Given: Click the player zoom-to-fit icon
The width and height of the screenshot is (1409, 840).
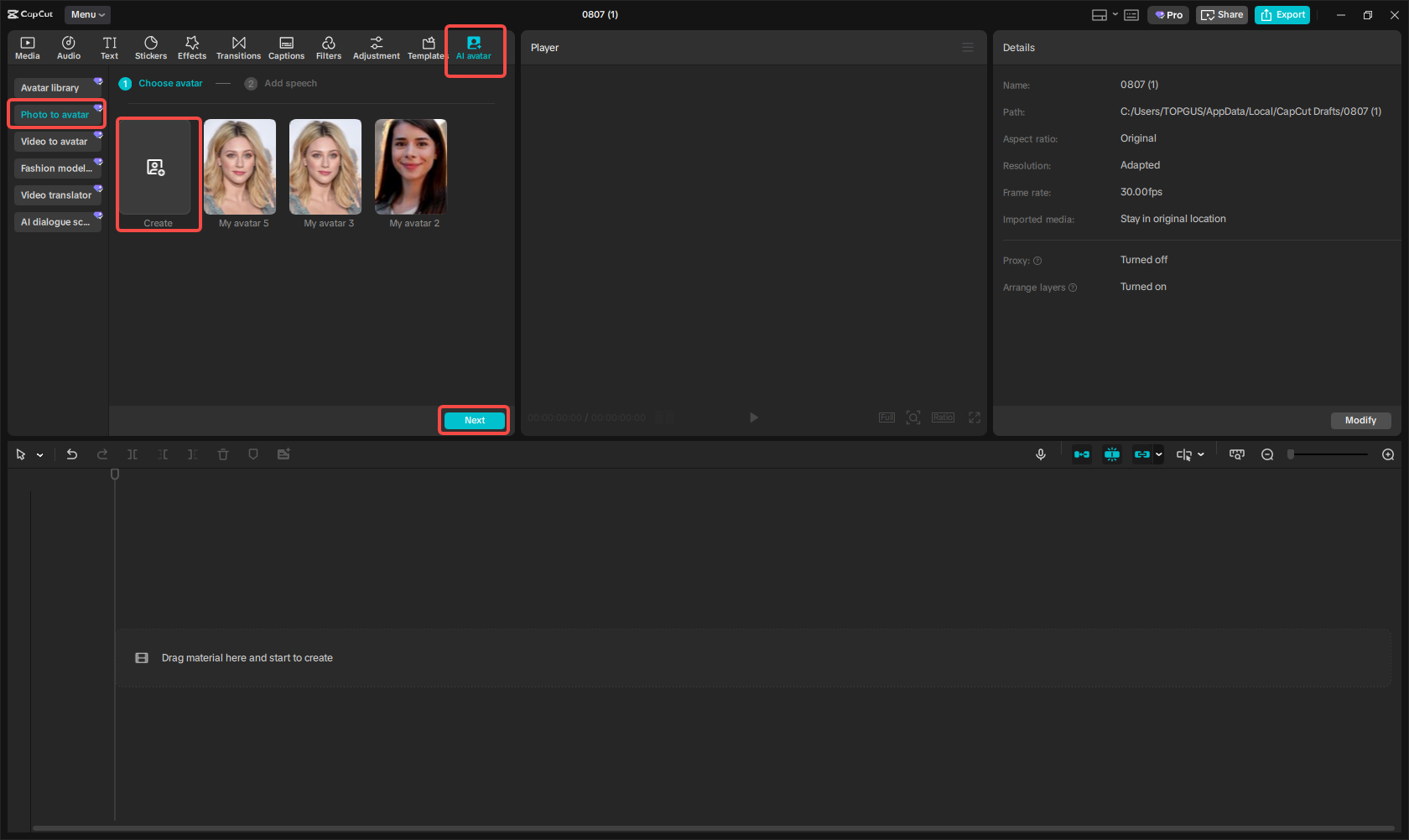Looking at the screenshot, I should (913, 417).
